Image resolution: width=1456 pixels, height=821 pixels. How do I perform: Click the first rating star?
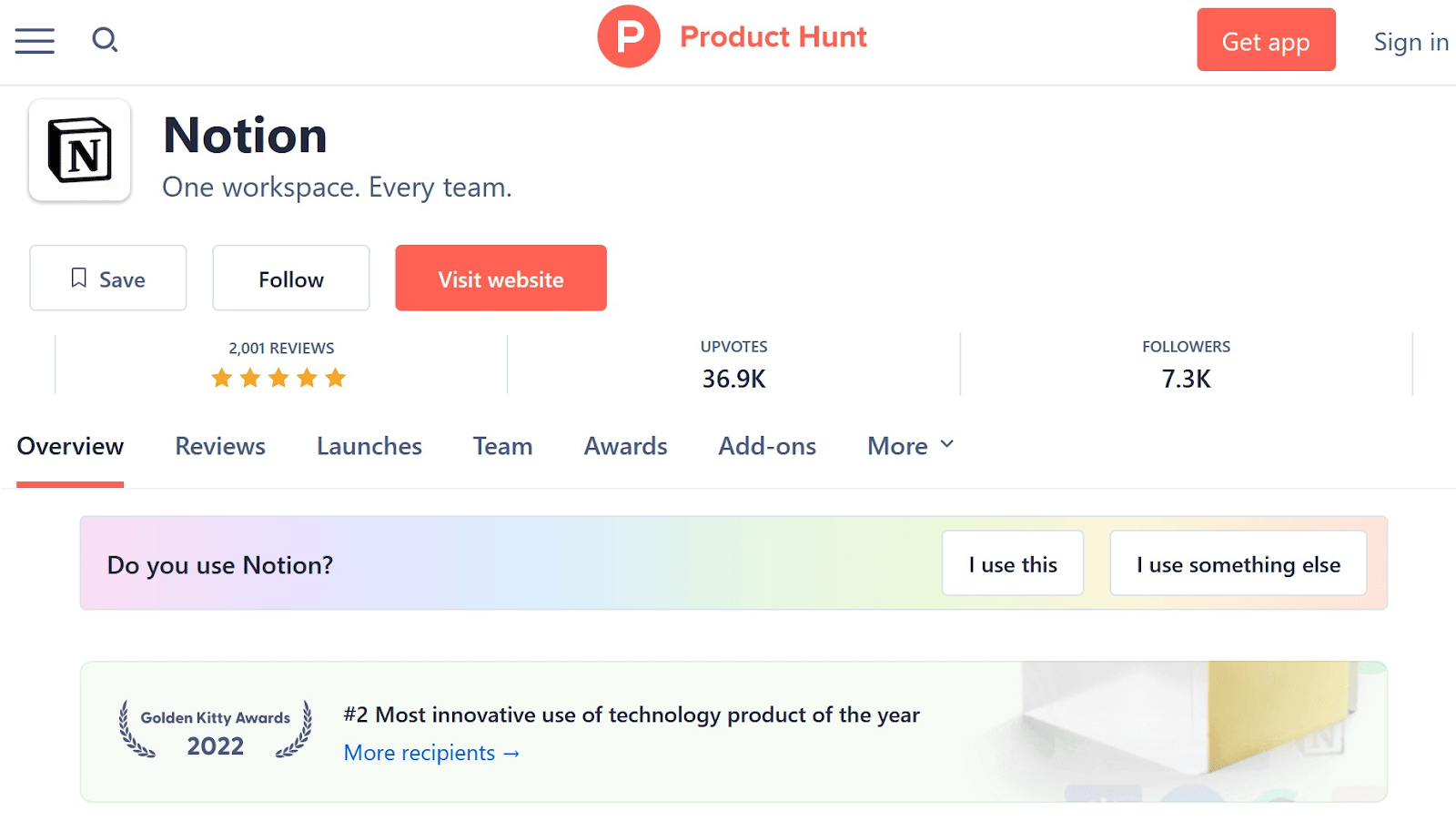[x=221, y=377]
